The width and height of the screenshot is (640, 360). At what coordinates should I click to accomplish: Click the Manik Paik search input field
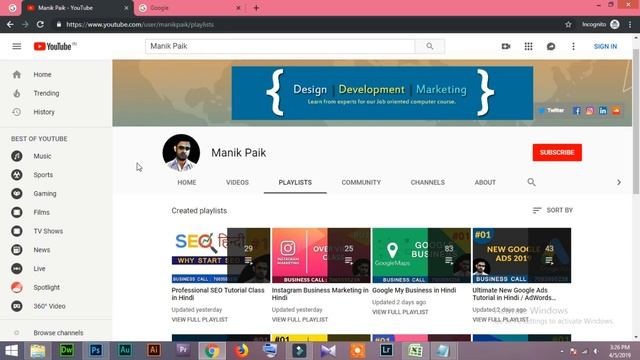coord(280,46)
